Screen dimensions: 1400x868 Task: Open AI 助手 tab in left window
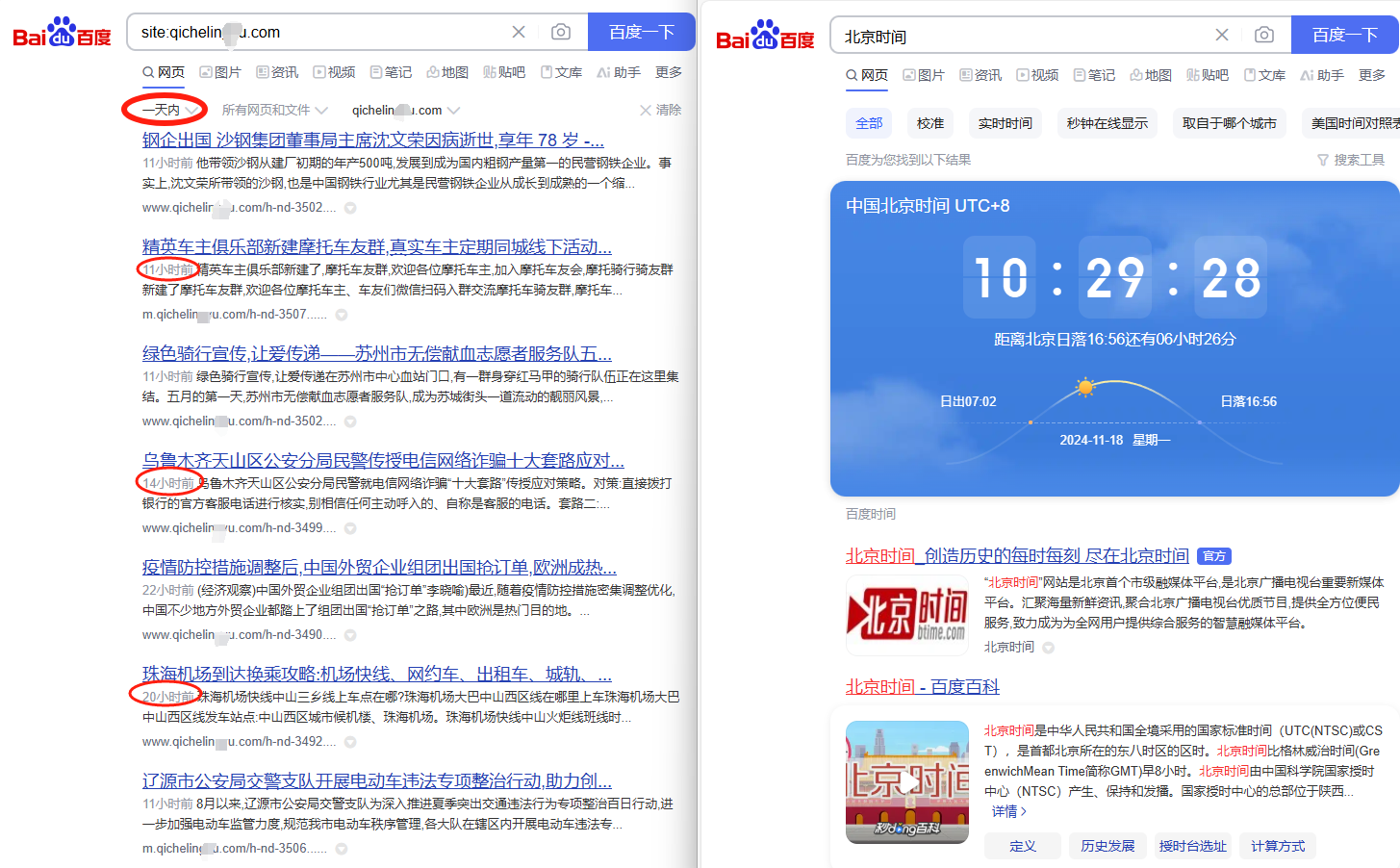click(x=619, y=72)
